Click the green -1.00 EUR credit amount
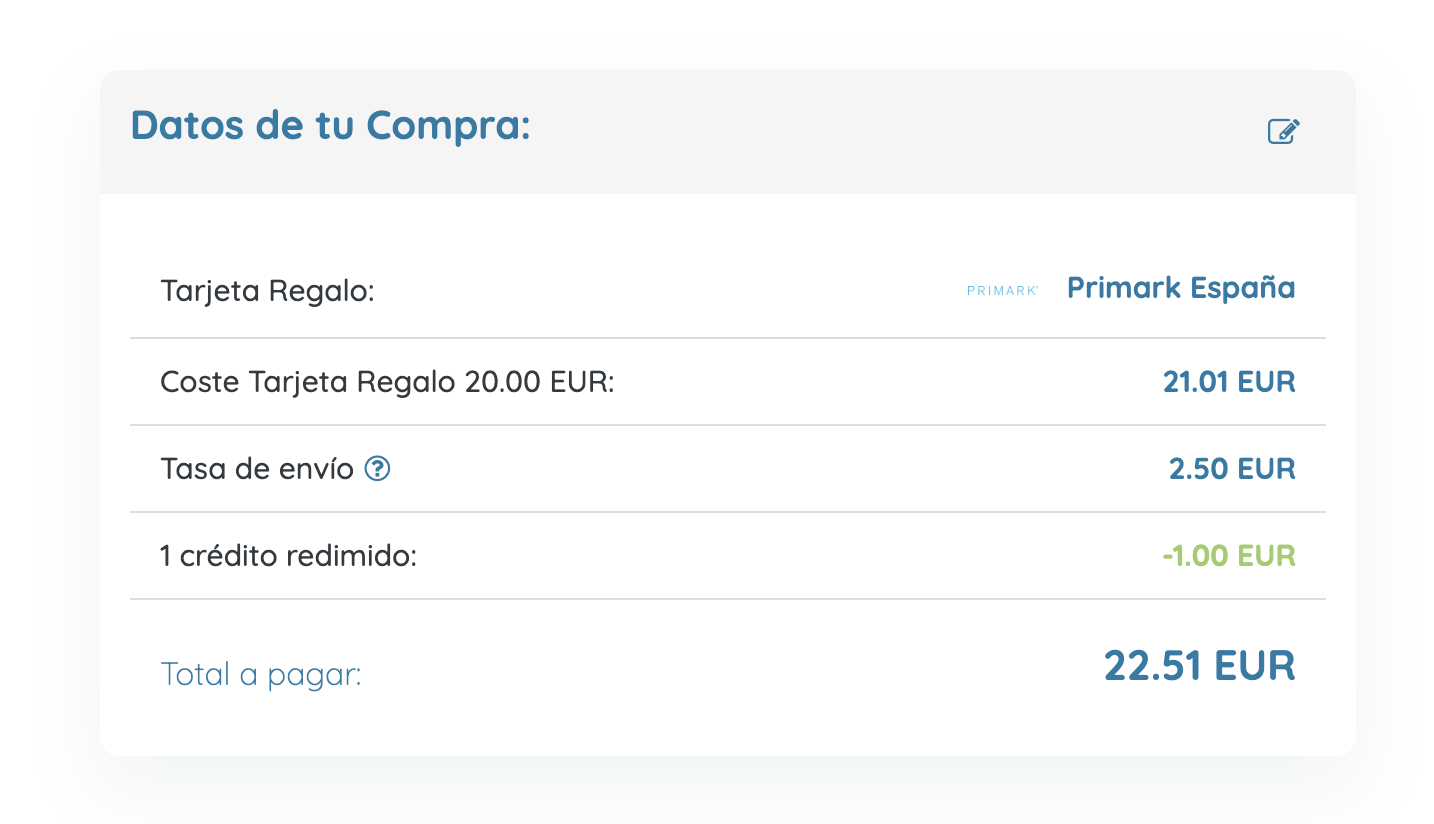The width and height of the screenshot is (1434, 824). click(1229, 555)
